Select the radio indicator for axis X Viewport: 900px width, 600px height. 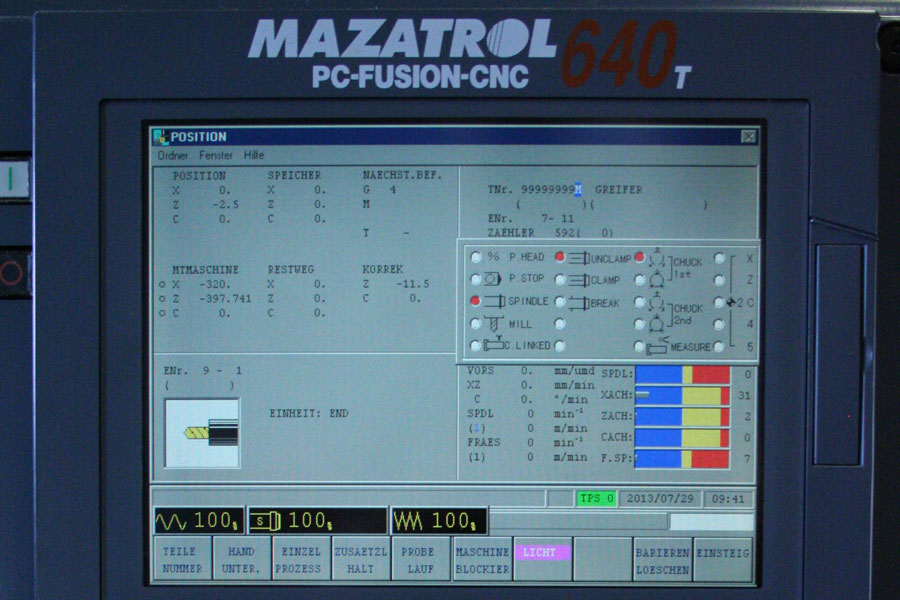(x=719, y=258)
